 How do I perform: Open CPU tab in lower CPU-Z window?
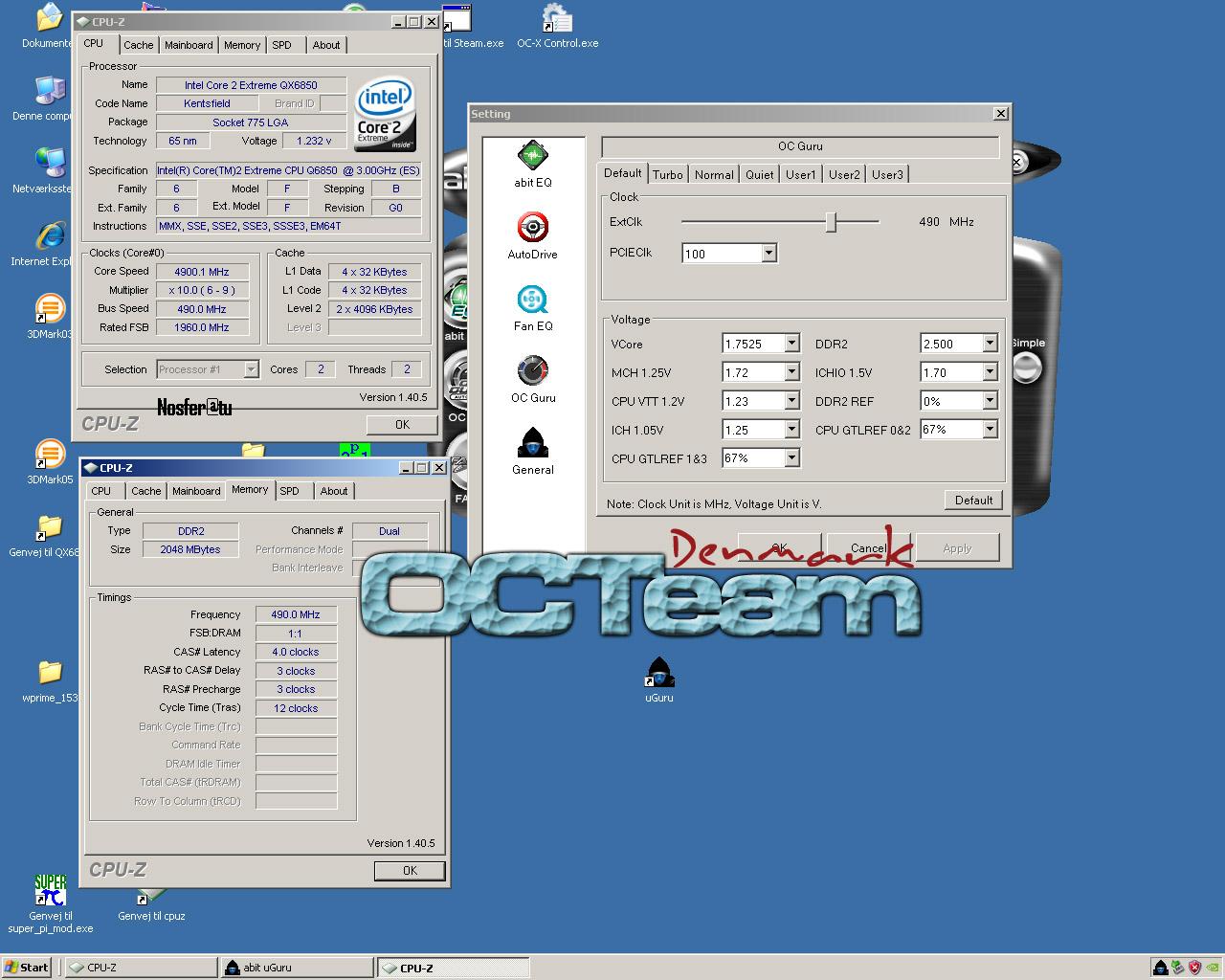(x=101, y=491)
